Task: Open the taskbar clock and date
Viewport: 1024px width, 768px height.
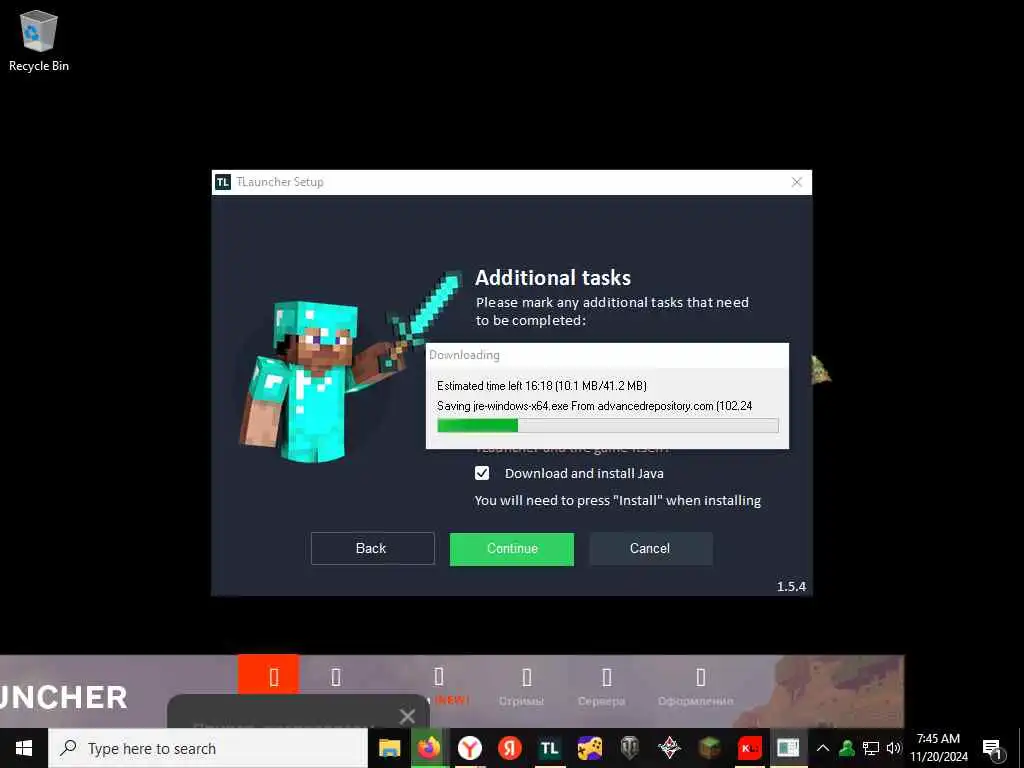Action: tap(939, 748)
